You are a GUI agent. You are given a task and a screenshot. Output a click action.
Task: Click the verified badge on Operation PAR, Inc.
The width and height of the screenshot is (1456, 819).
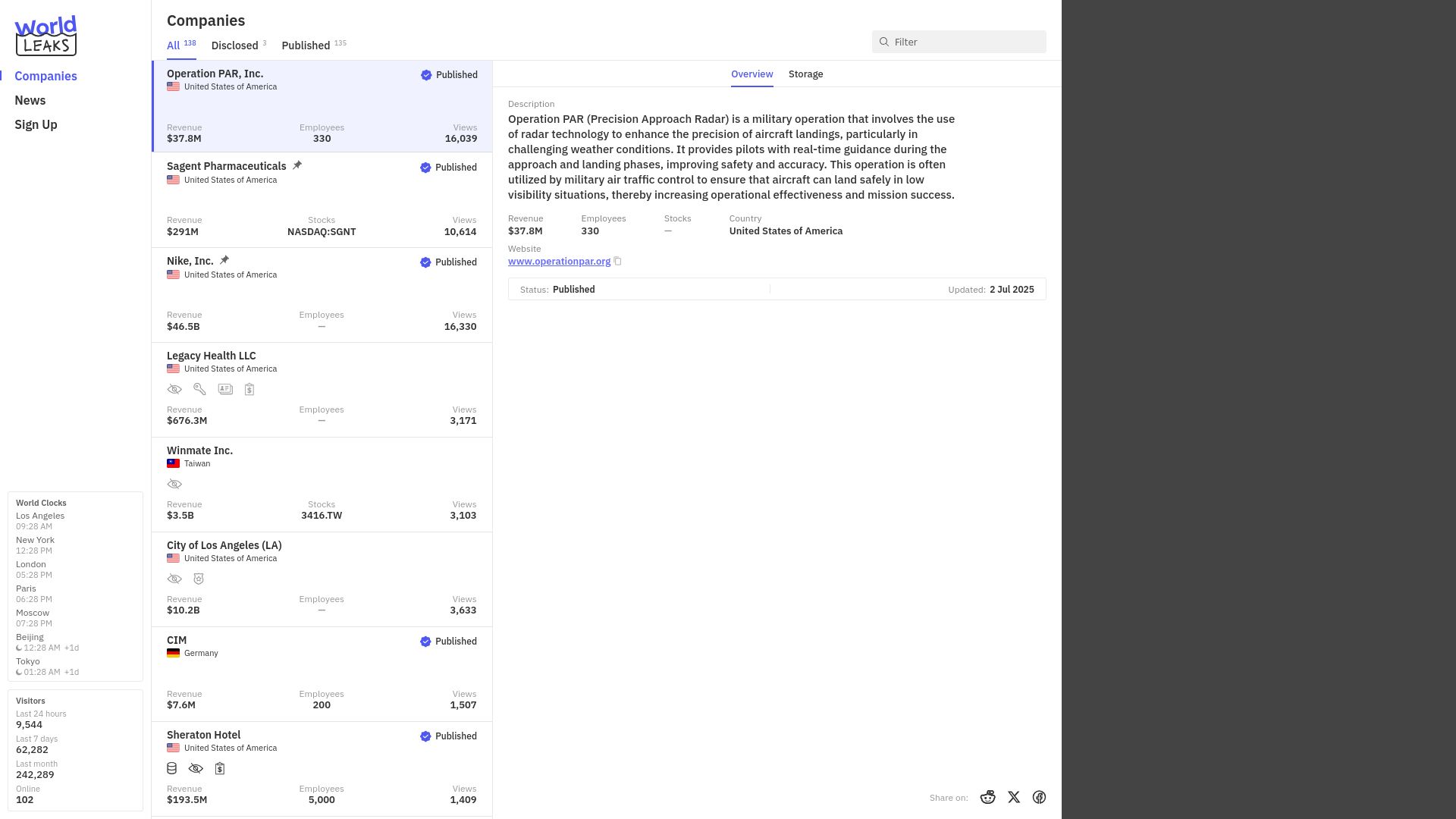[x=426, y=75]
